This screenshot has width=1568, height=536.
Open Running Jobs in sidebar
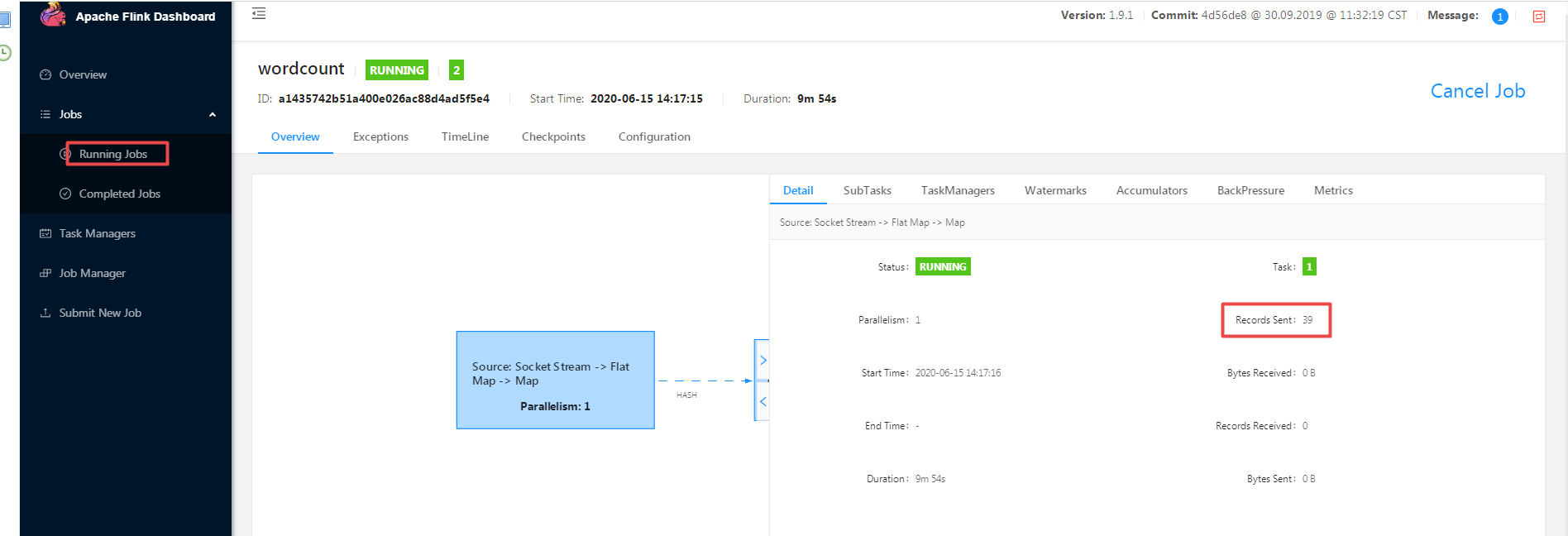tap(113, 154)
